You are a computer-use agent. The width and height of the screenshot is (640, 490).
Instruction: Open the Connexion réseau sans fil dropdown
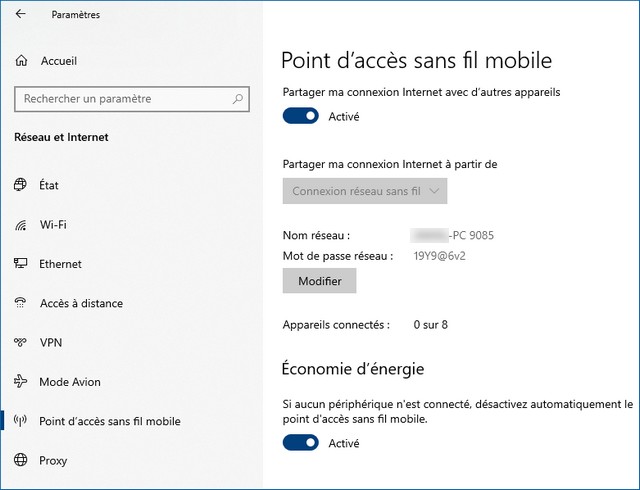pyautogui.click(x=365, y=191)
